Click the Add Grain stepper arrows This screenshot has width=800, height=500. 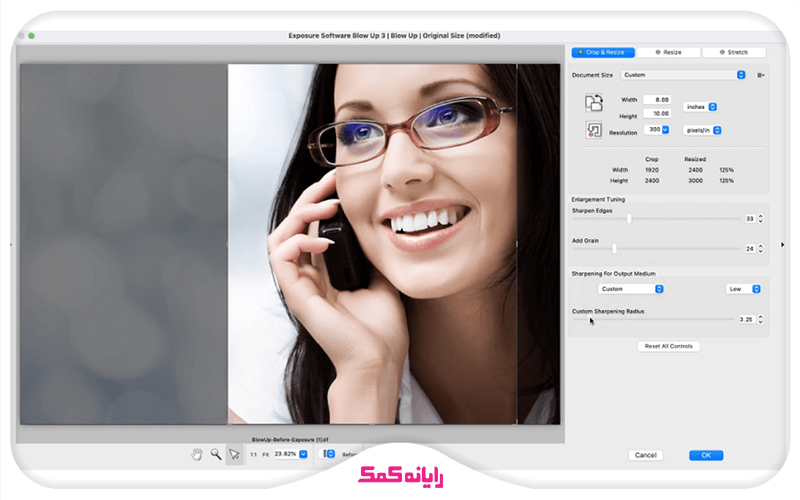[760, 248]
